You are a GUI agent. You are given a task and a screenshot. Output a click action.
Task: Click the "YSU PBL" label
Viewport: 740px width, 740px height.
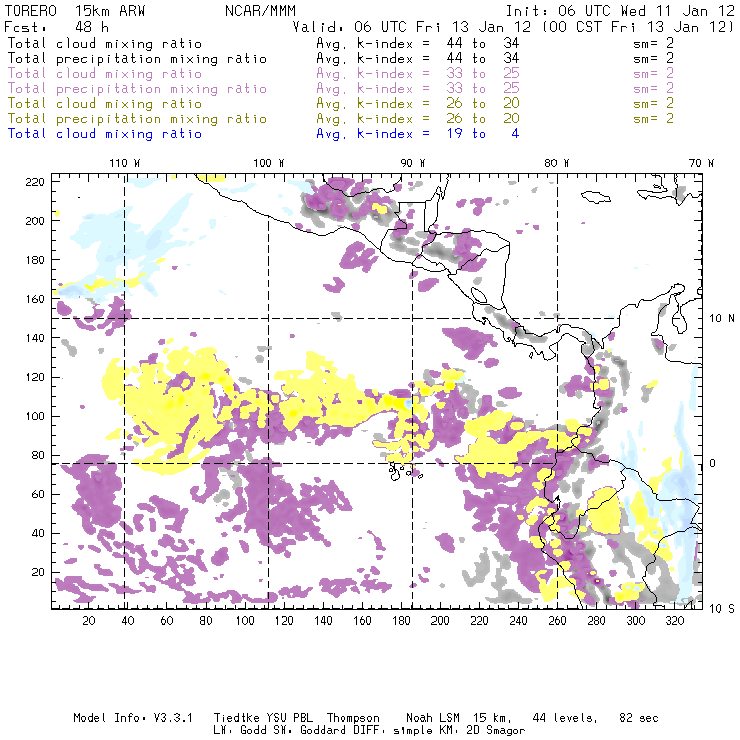pyautogui.click(x=289, y=718)
